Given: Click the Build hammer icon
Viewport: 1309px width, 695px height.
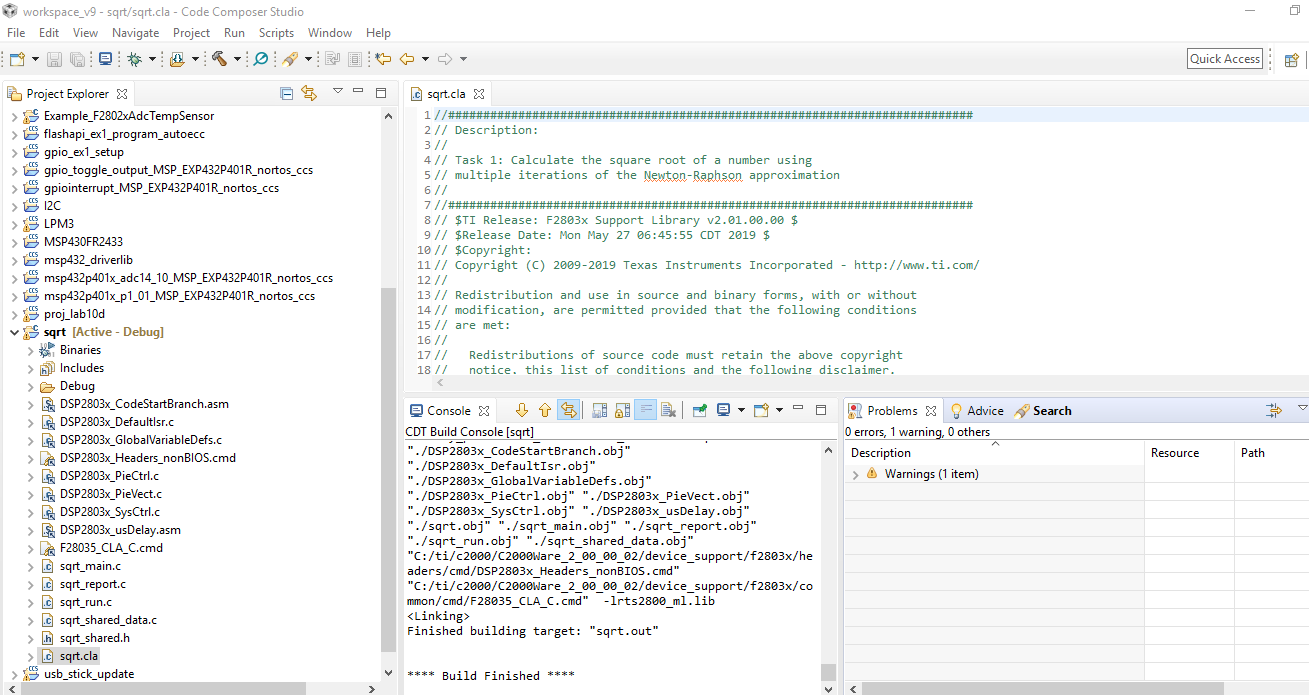Looking at the screenshot, I should pos(219,60).
